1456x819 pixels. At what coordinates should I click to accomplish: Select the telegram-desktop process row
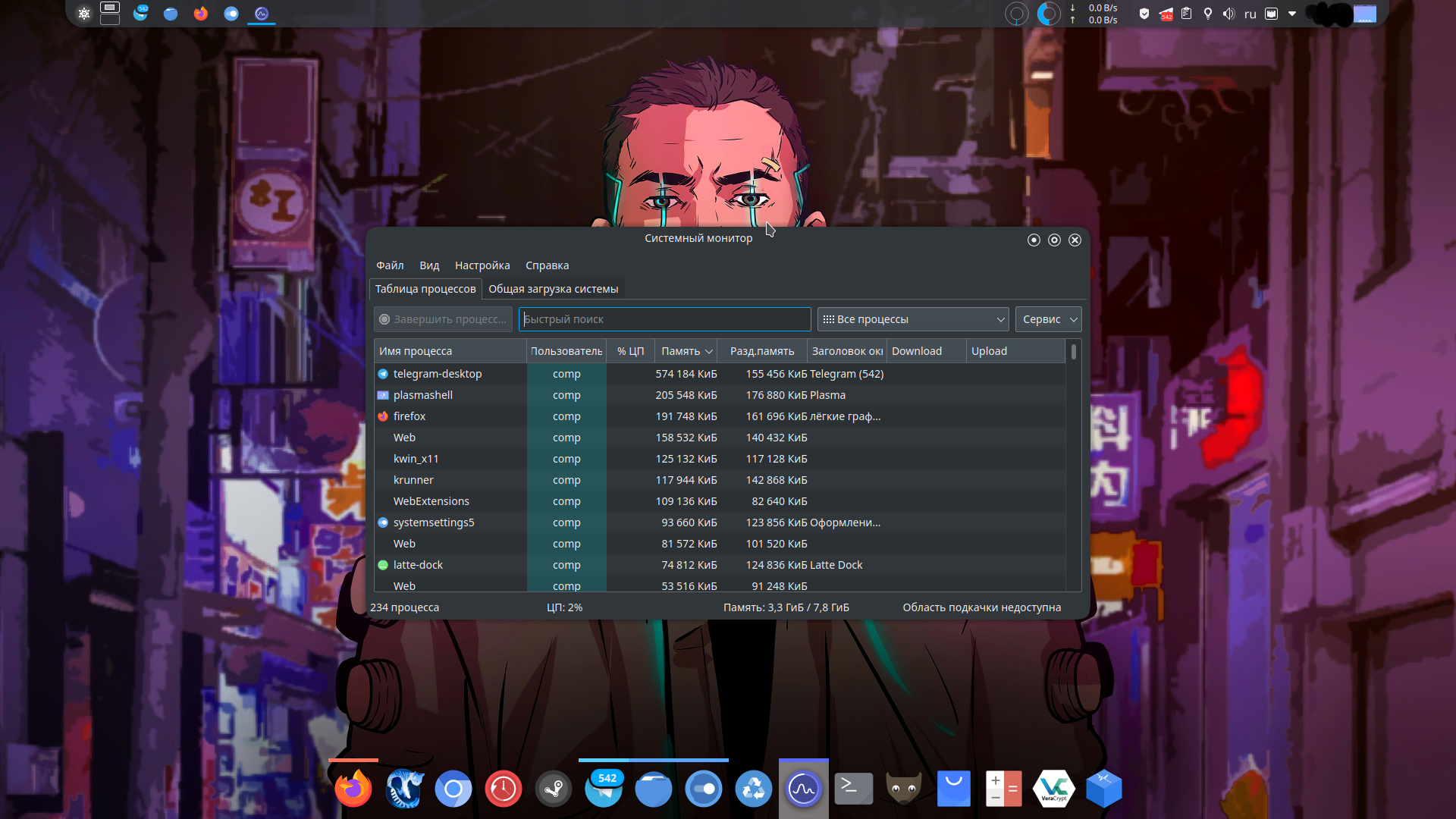438,374
